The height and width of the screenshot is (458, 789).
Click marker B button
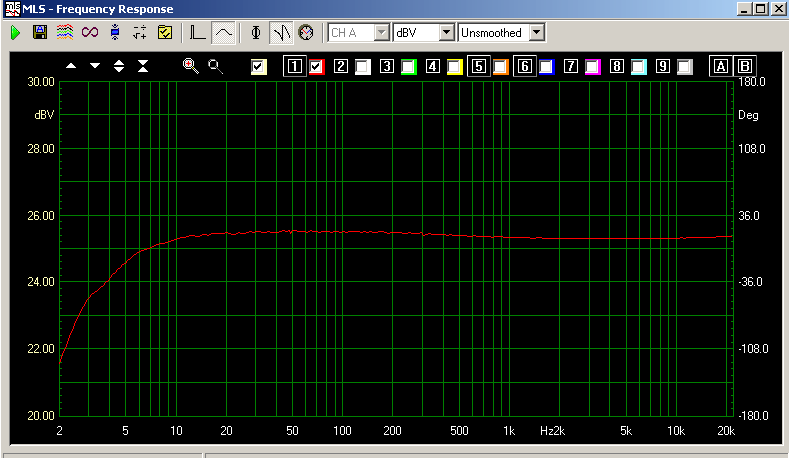[x=745, y=66]
